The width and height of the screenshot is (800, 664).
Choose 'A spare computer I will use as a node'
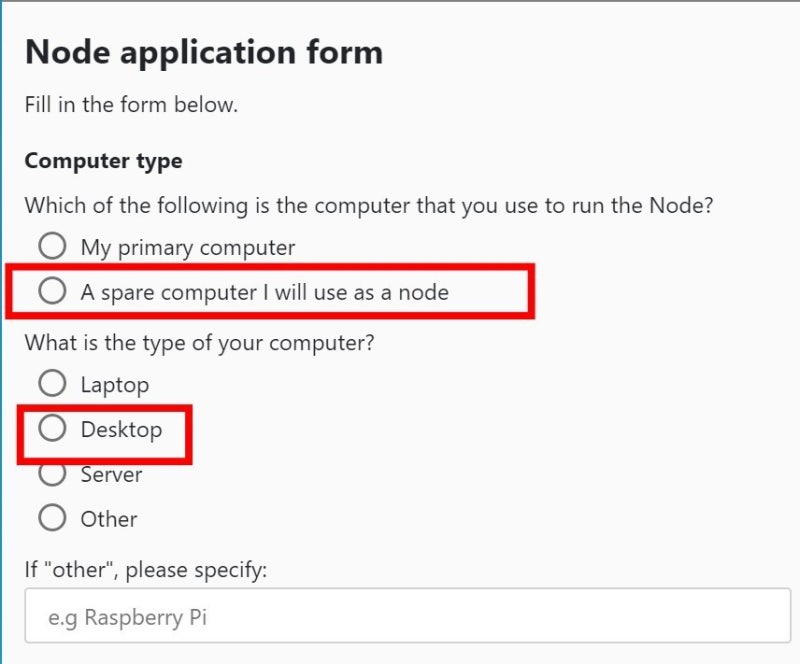[52, 292]
